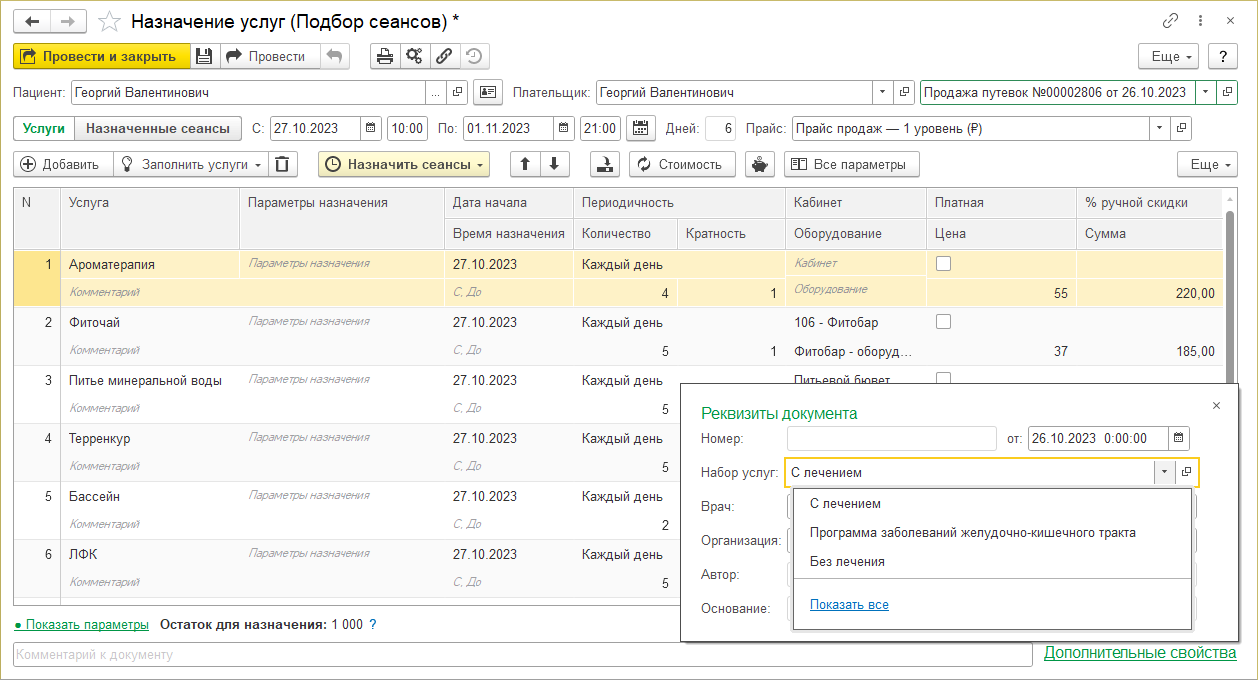Toggle Платная checkbox for Фиточай

(x=943, y=322)
